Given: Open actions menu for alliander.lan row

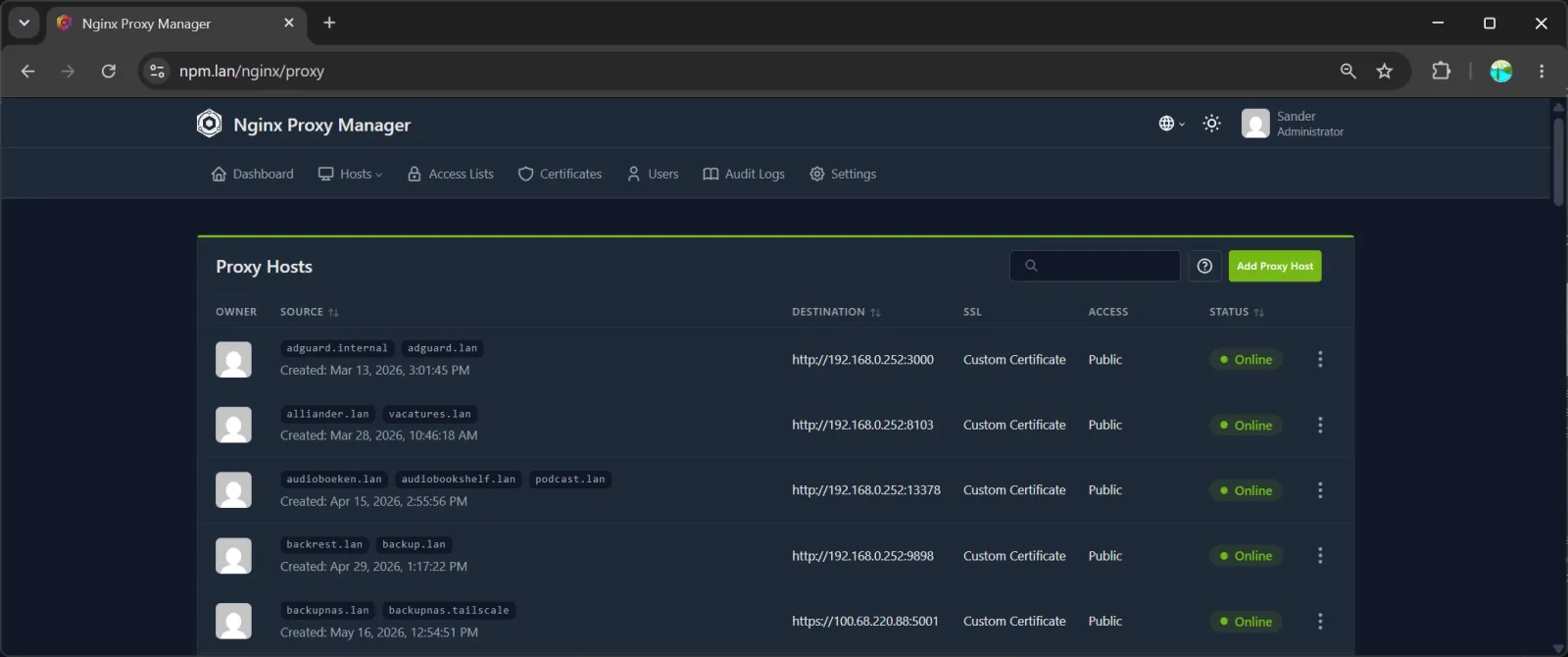Looking at the screenshot, I should [x=1320, y=425].
